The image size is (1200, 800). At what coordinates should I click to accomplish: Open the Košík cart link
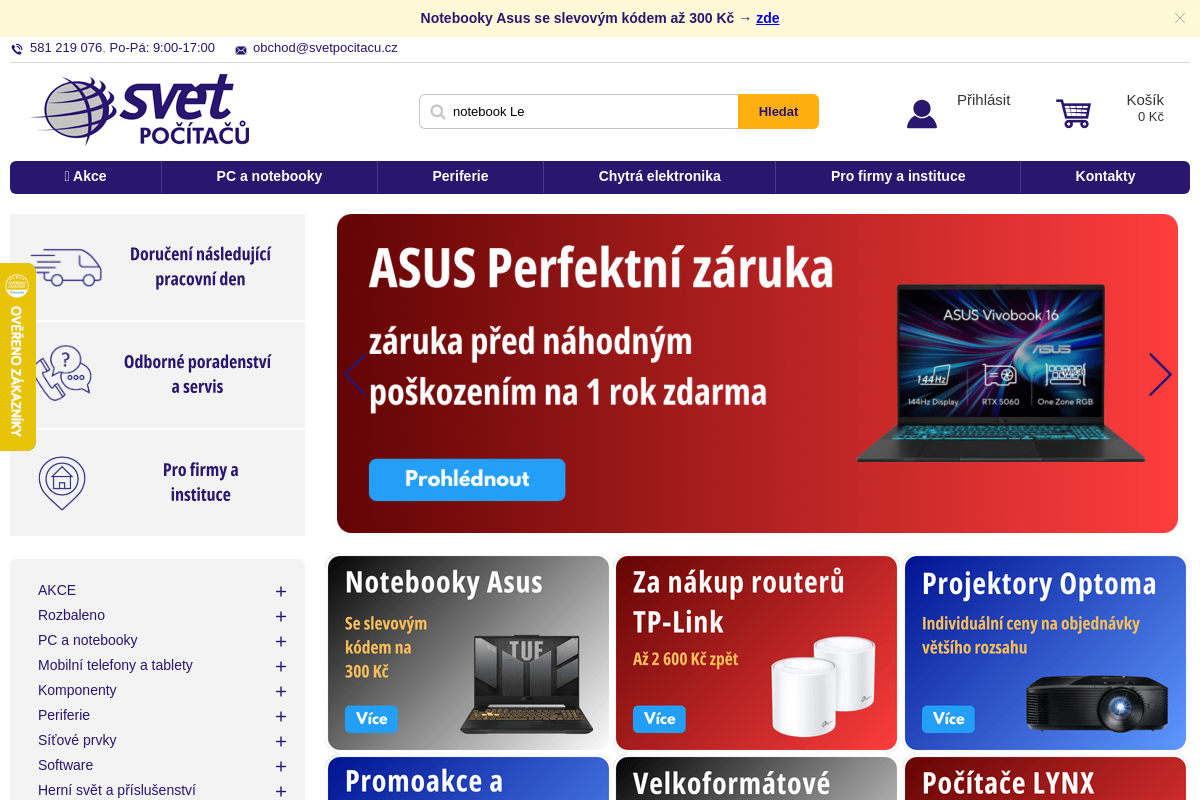pos(1145,100)
